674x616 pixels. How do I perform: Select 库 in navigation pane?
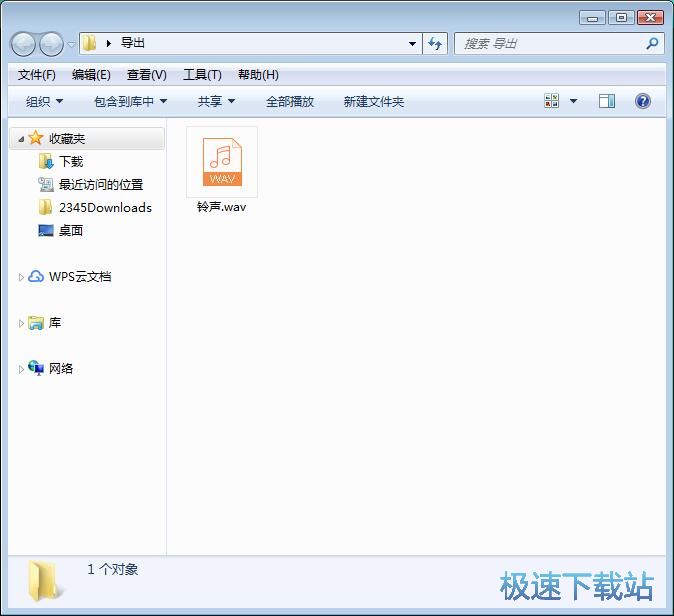pyautogui.click(x=55, y=323)
